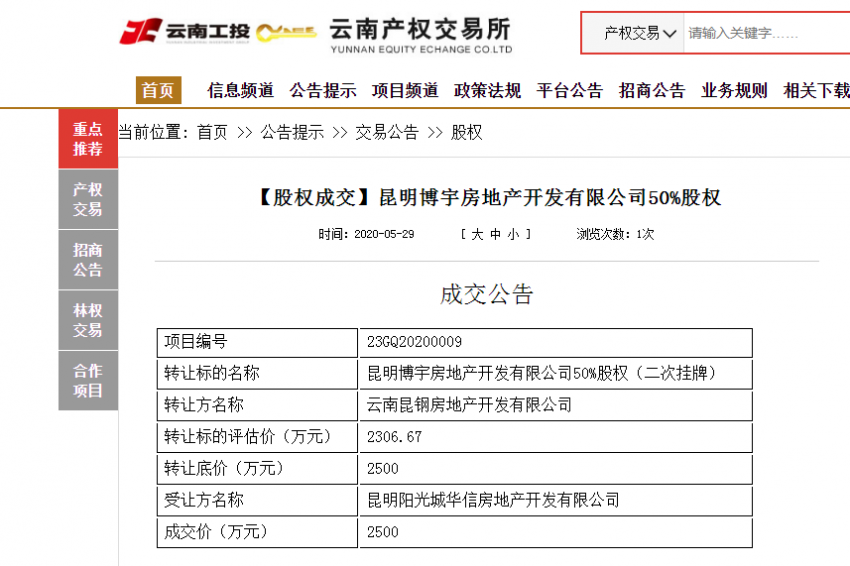Viewport: 850px width, 566px height.
Task: Open the 公告提示 menu item
Action: tap(323, 91)
